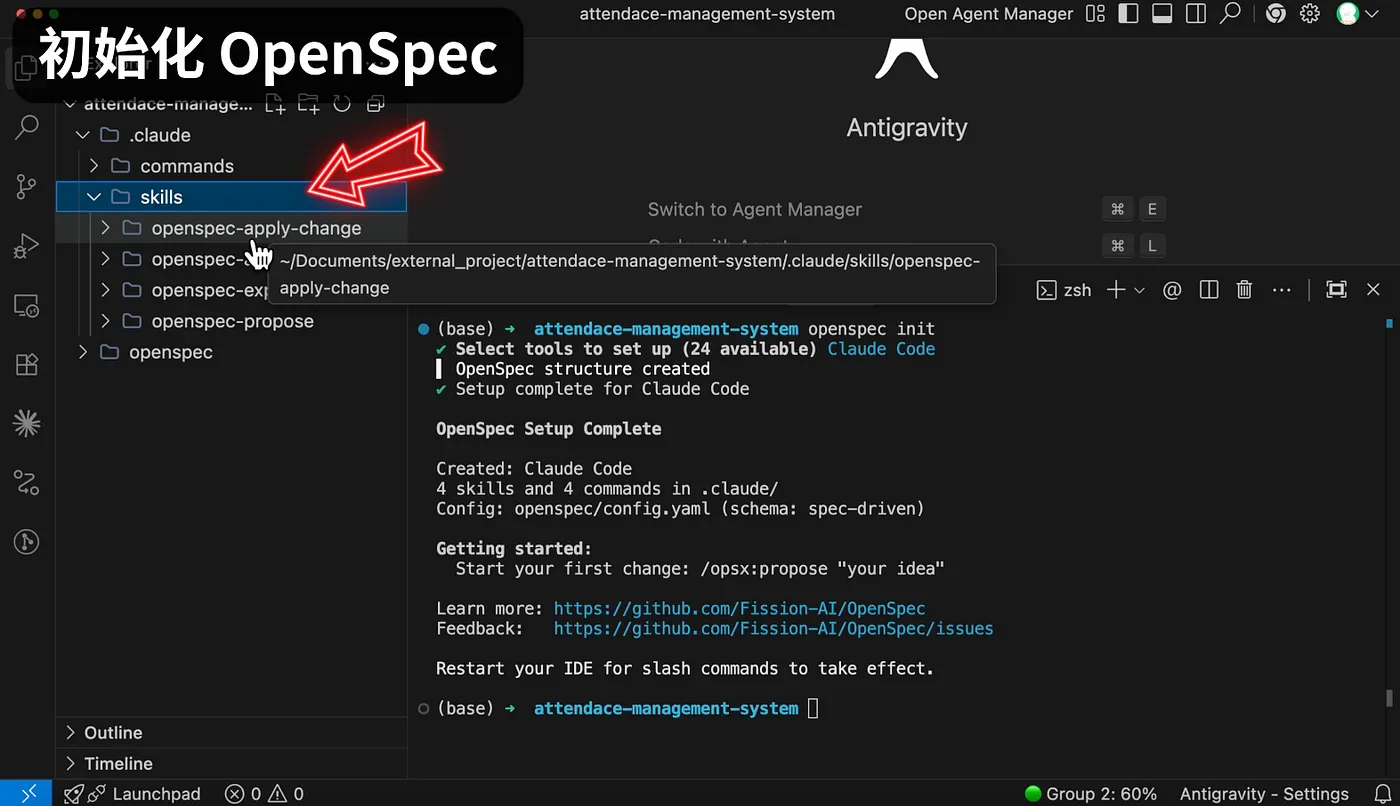Image resolution: width=1400 pixels, height=806 pixels.
Task: Open the Extensions view
Action: (x=27, y=364)
